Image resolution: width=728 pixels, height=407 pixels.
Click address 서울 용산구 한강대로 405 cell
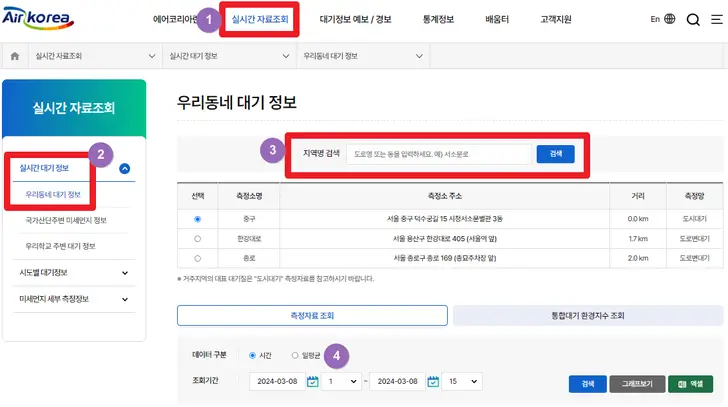[x=445, y=239]
